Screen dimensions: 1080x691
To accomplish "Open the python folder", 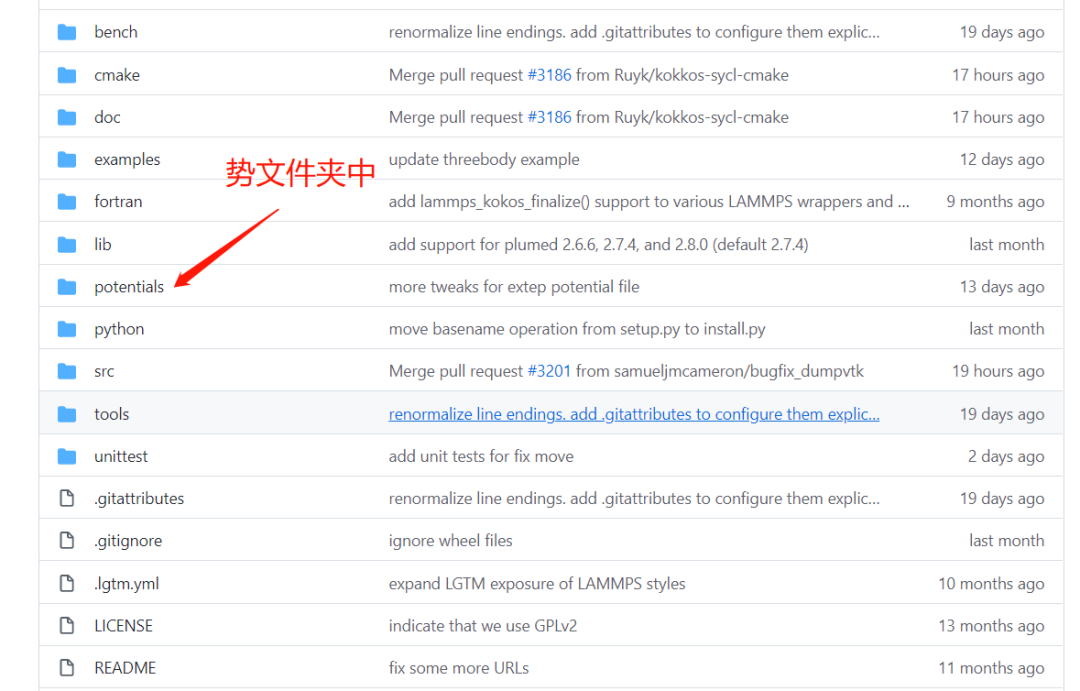I will 118,328.
